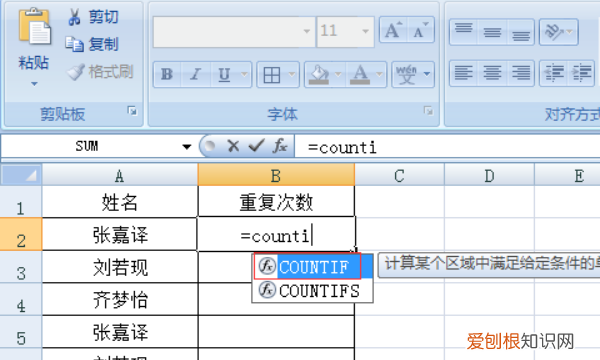The height and width of the screenshot is (360, 600).
Task: Toggle bottom vertical alignment
Action: coord(521,32)
